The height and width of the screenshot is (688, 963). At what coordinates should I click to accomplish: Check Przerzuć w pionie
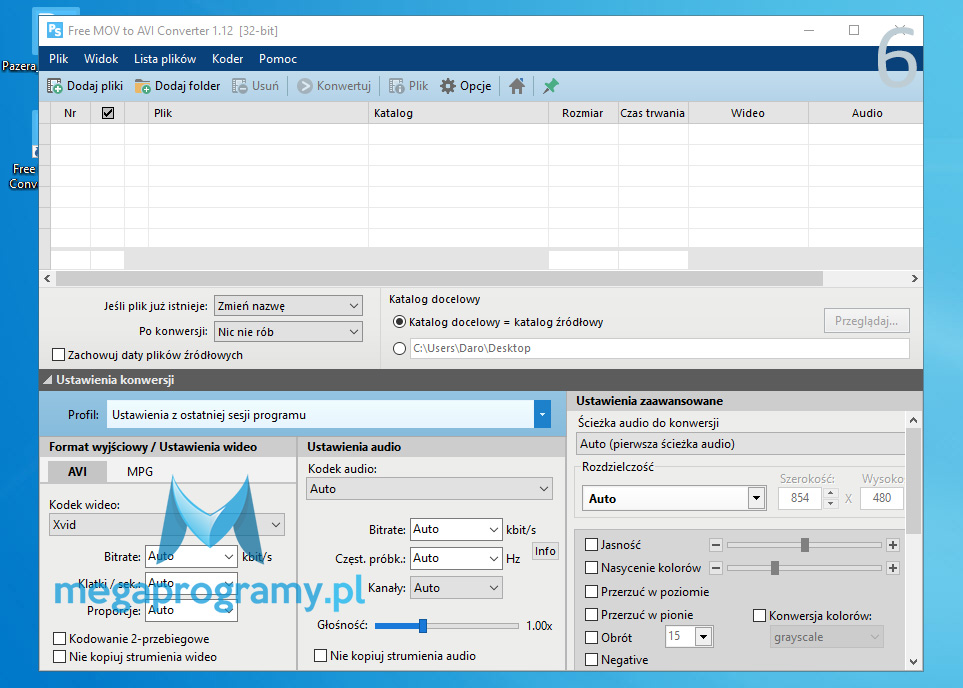[591, 614]
